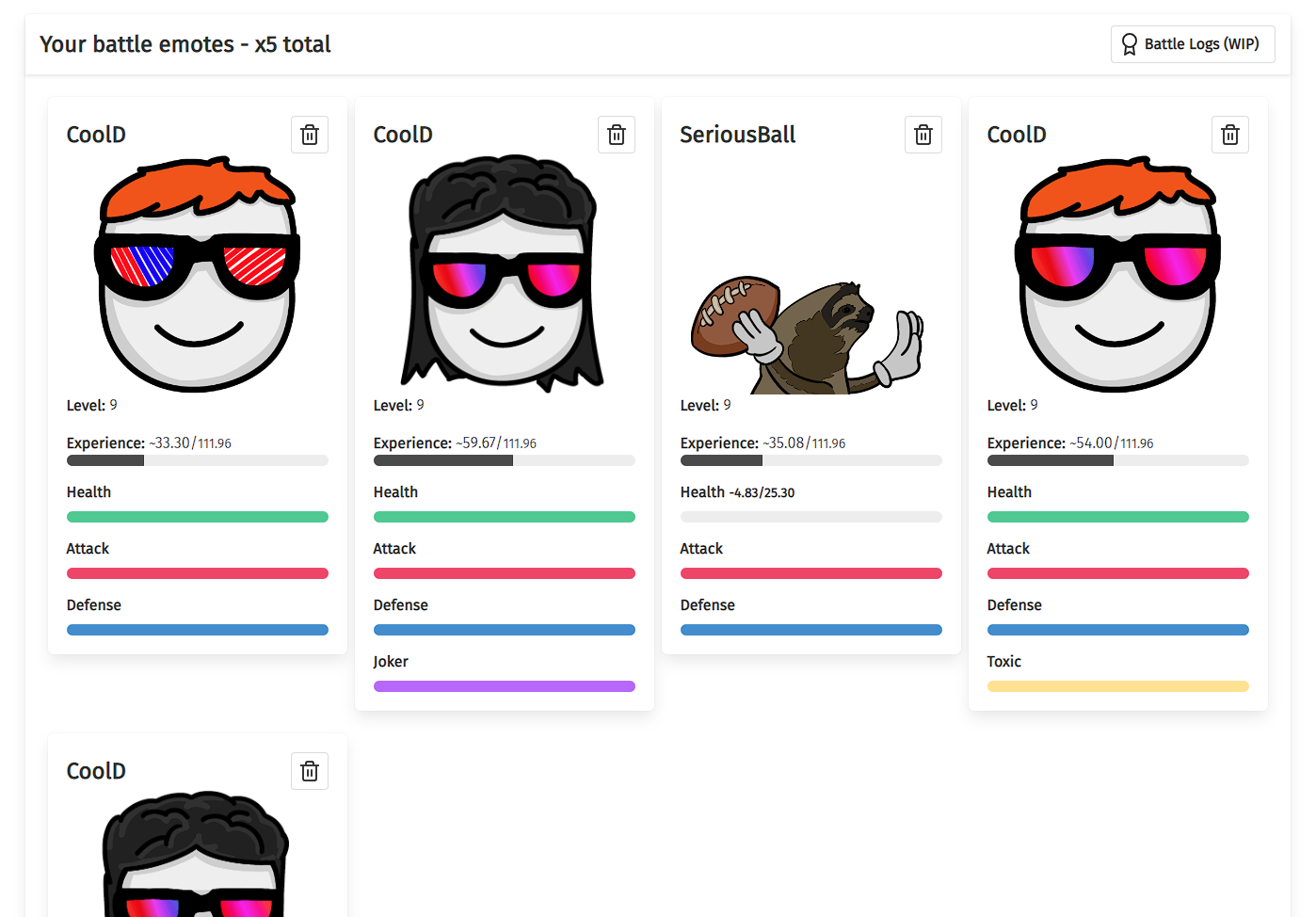The width and height of the screenshot is (1316, 917).
Task: Click the "CoolD" title of the bottom-row card
Action: [96, 771]
